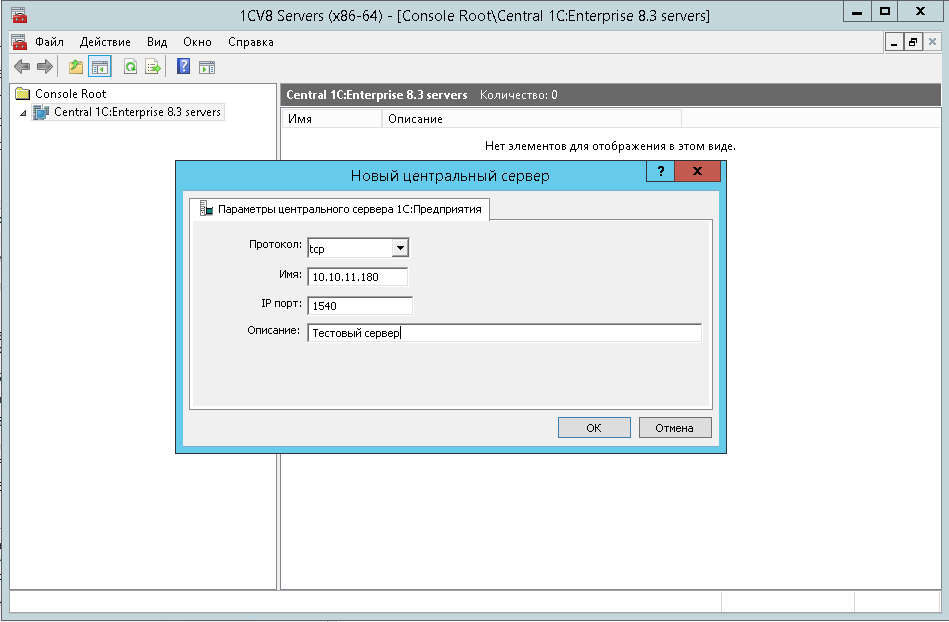
Task: Toggle the Show/Hide Console Tree icon
Action: [x=99, y=67]
